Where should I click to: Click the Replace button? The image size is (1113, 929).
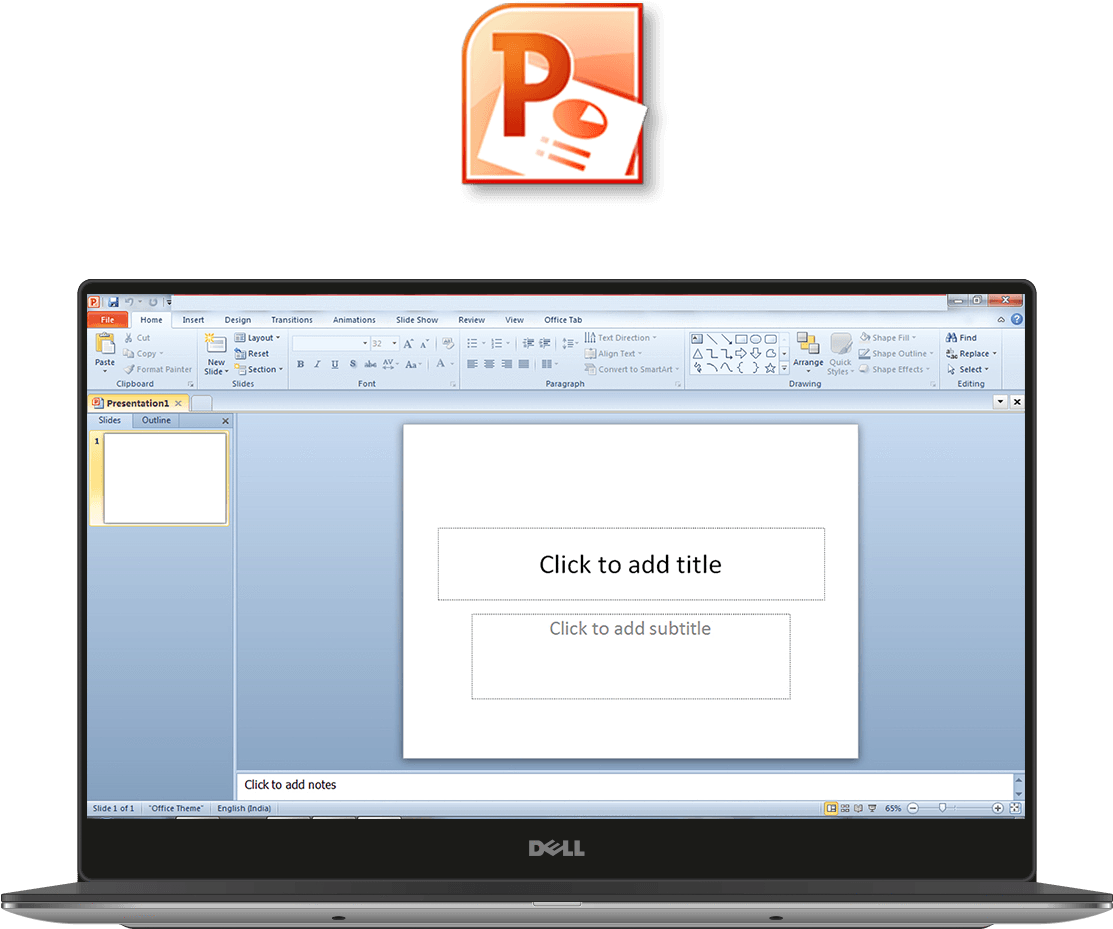coord(971,353)
